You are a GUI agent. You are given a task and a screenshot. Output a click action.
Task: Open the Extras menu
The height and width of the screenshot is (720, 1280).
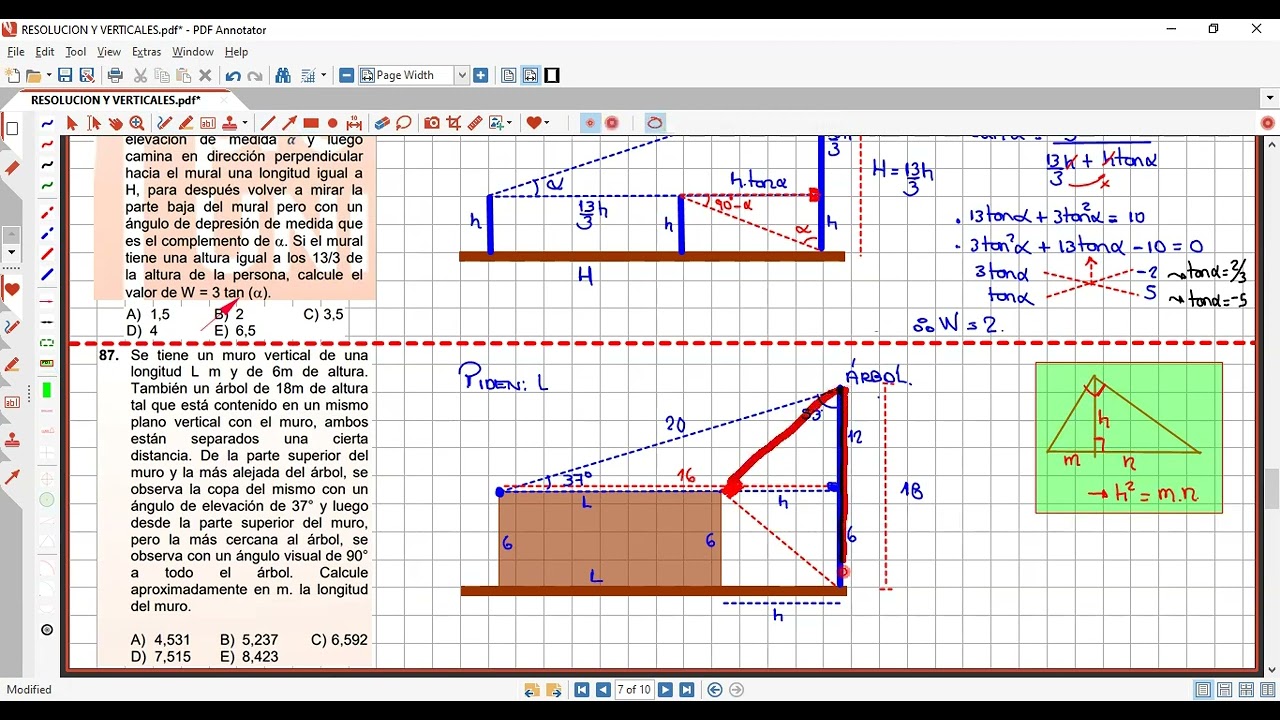click(x=146, y=52)
